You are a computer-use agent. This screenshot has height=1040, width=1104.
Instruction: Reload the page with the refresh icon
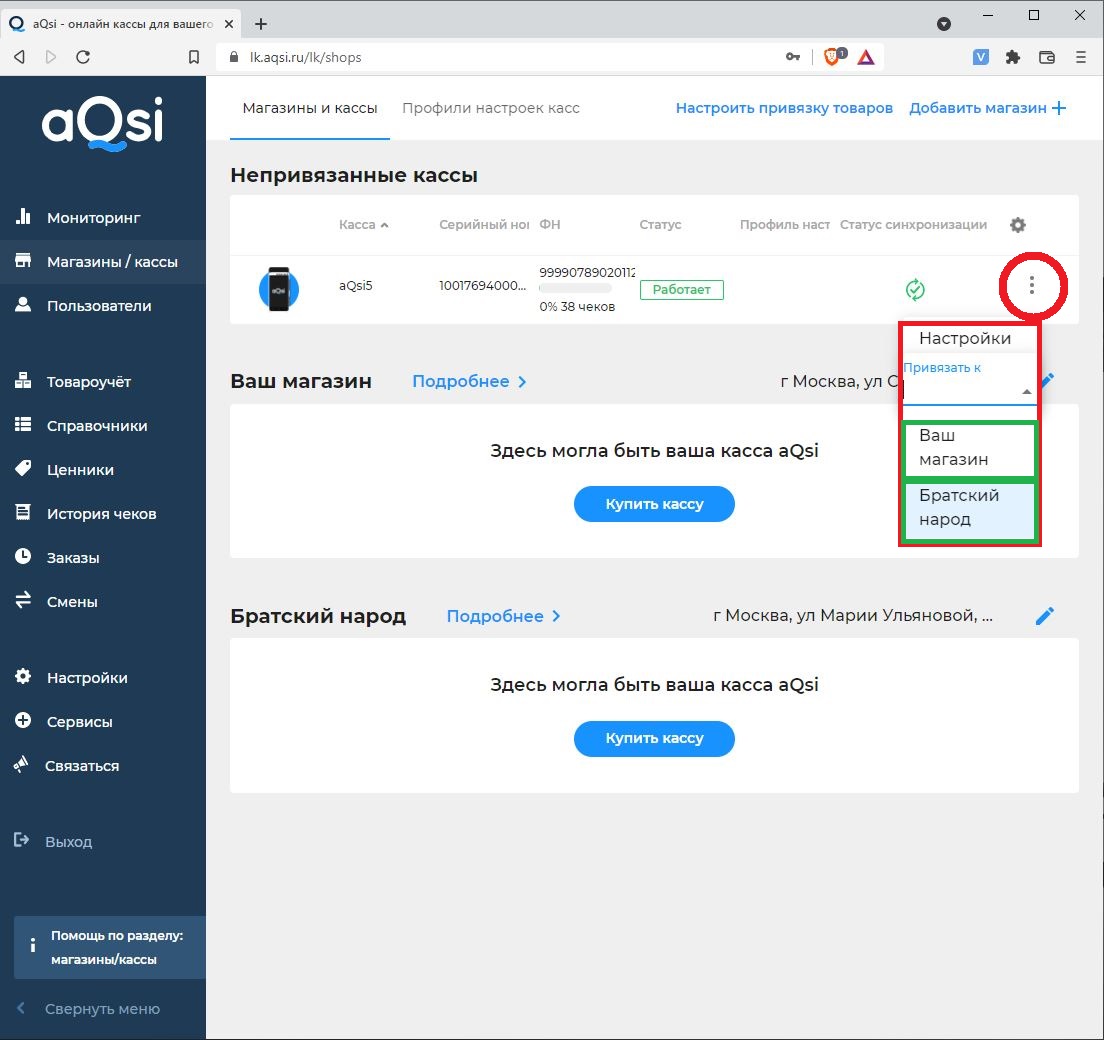(x=83, y=57)
